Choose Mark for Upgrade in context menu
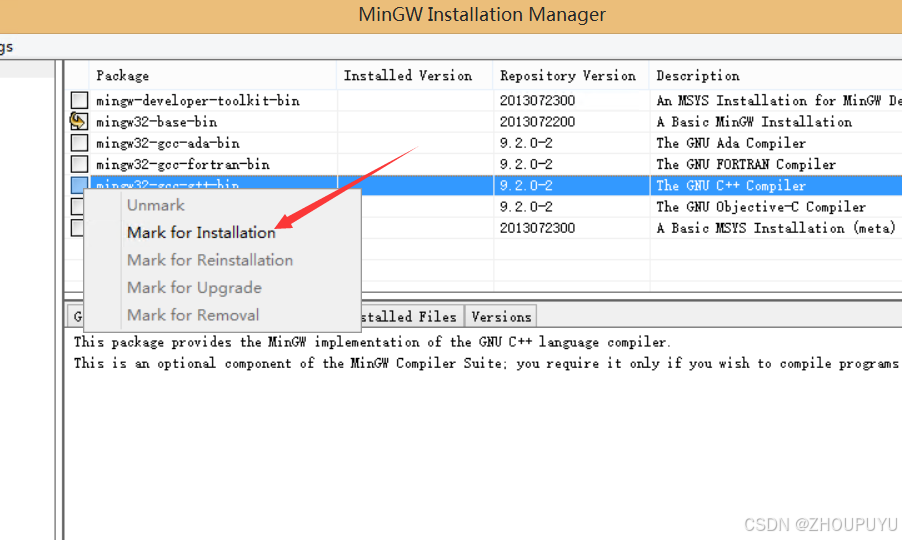Image resolution: width=902 pixels, height=540 pixels. tap(194, 288)
